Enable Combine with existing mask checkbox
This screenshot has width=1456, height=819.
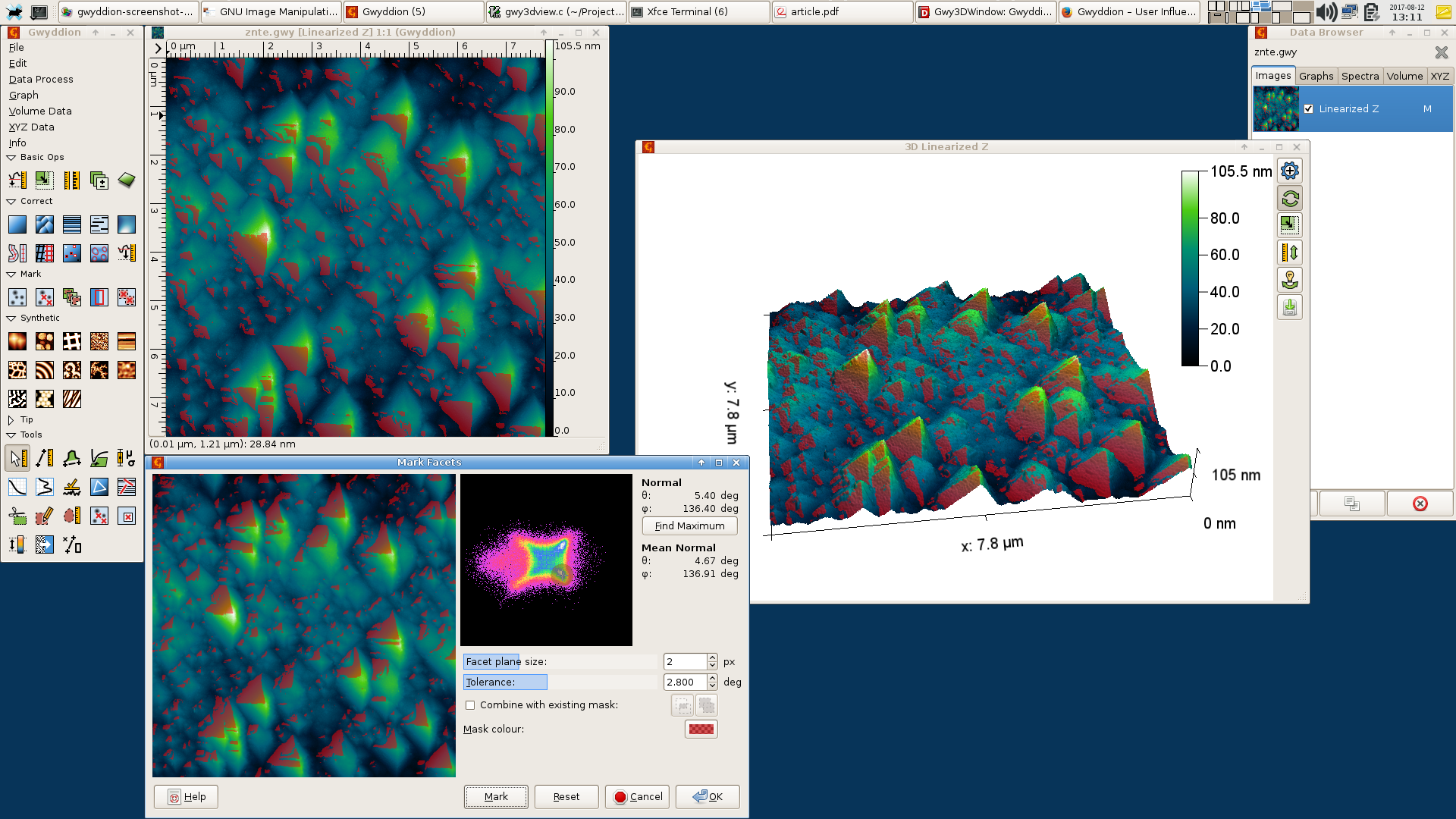click(470, 705)
